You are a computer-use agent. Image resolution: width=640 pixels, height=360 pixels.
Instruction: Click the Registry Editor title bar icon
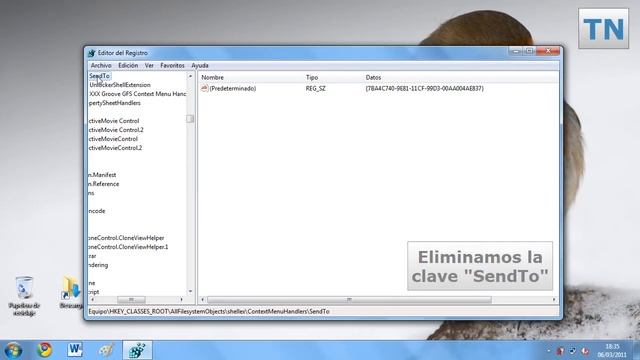91,53
